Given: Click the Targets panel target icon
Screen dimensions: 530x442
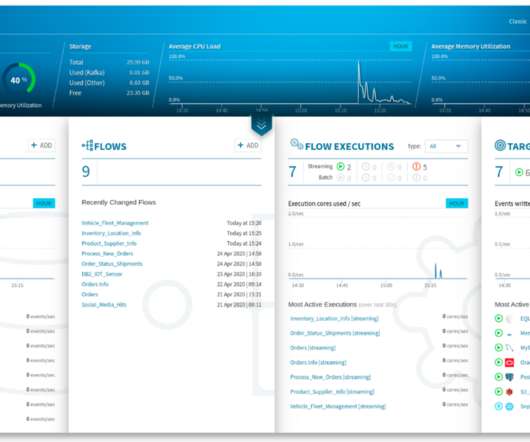Looking at the screenshot, I should [x=500, y=145].
